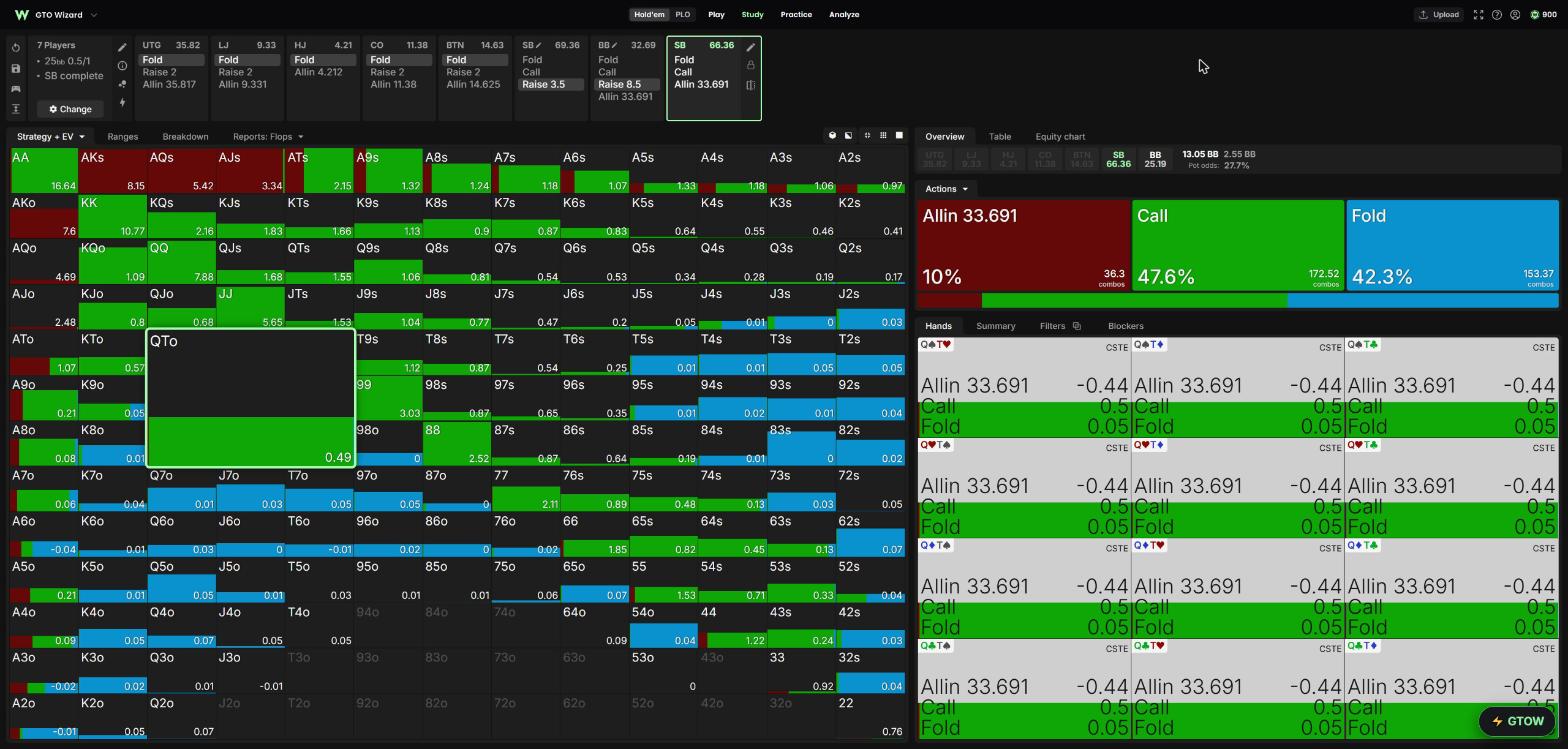
Task: Select the BB 25.19 player chip in Overview
Action: (x=1155, y=159)
